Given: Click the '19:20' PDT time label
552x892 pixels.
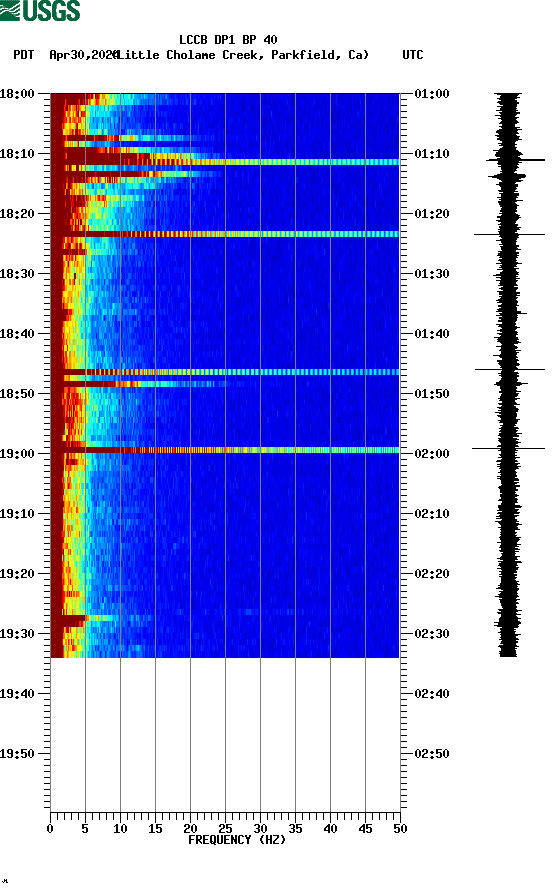Looking at the screenshot, I should (x=17, y=574).
